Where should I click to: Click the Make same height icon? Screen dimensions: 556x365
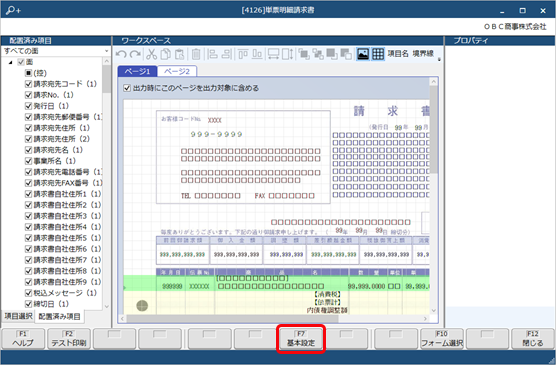coord(288,54)
